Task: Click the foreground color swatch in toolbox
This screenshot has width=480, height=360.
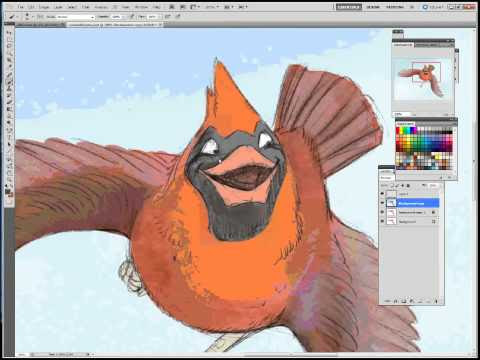Action: tap(8, 191)
